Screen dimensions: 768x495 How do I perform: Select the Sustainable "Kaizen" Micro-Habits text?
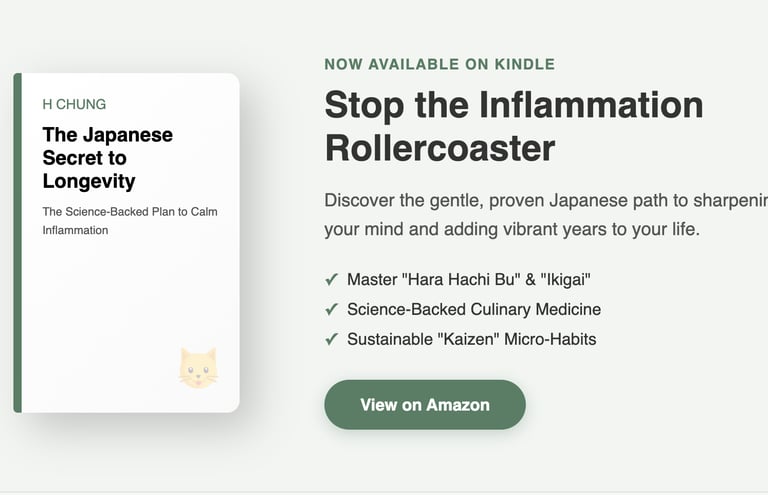(471, 340)
